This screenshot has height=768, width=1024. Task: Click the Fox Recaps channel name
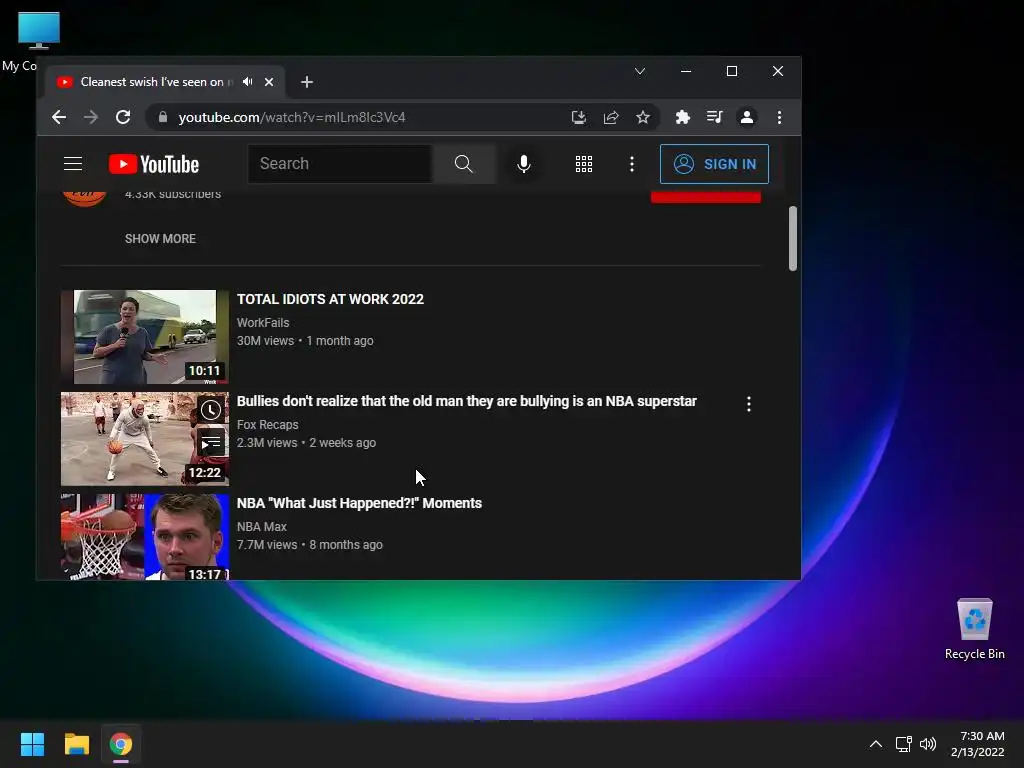point(268,424)
